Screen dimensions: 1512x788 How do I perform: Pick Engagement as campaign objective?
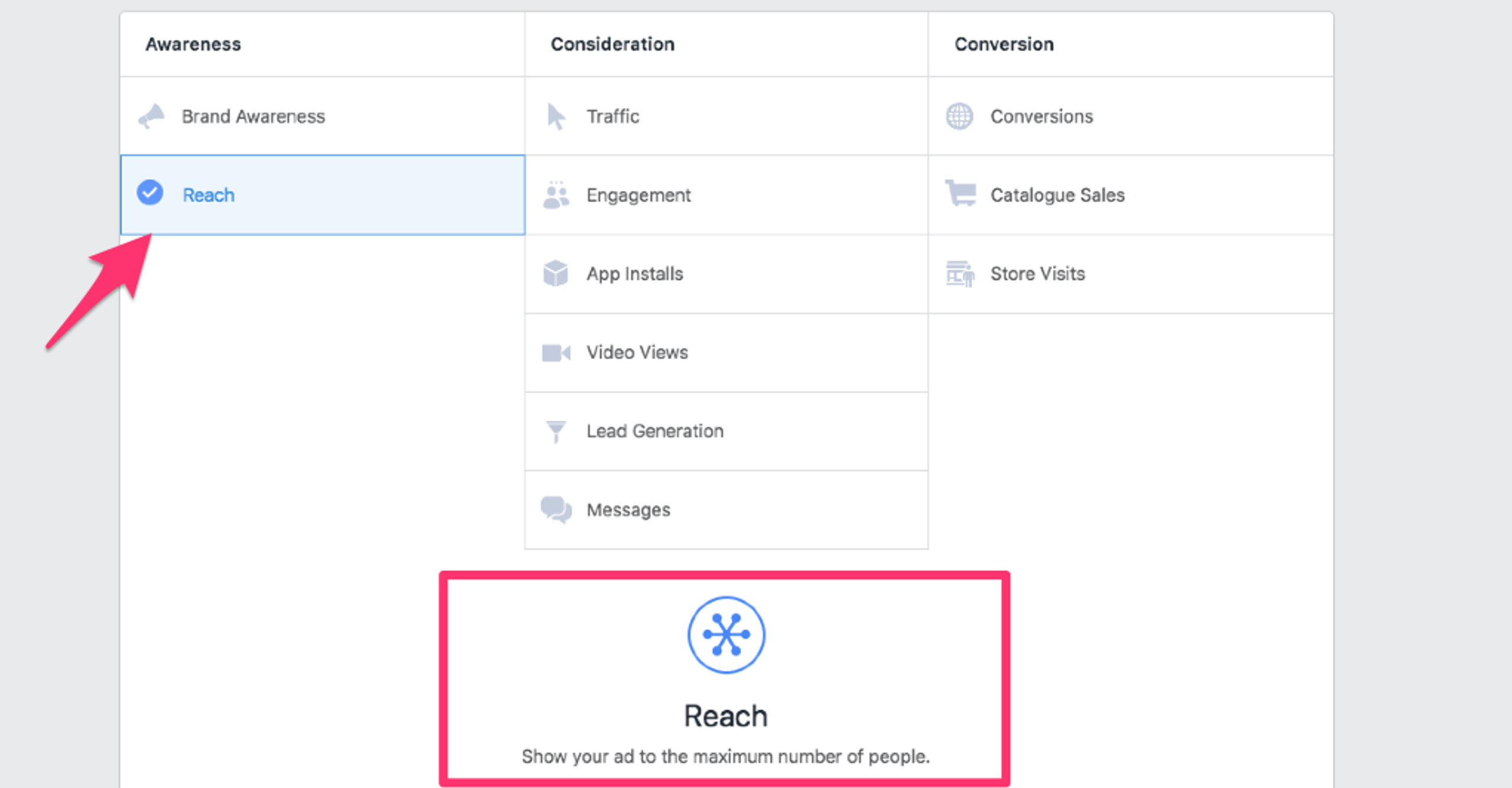click(726, 195)
